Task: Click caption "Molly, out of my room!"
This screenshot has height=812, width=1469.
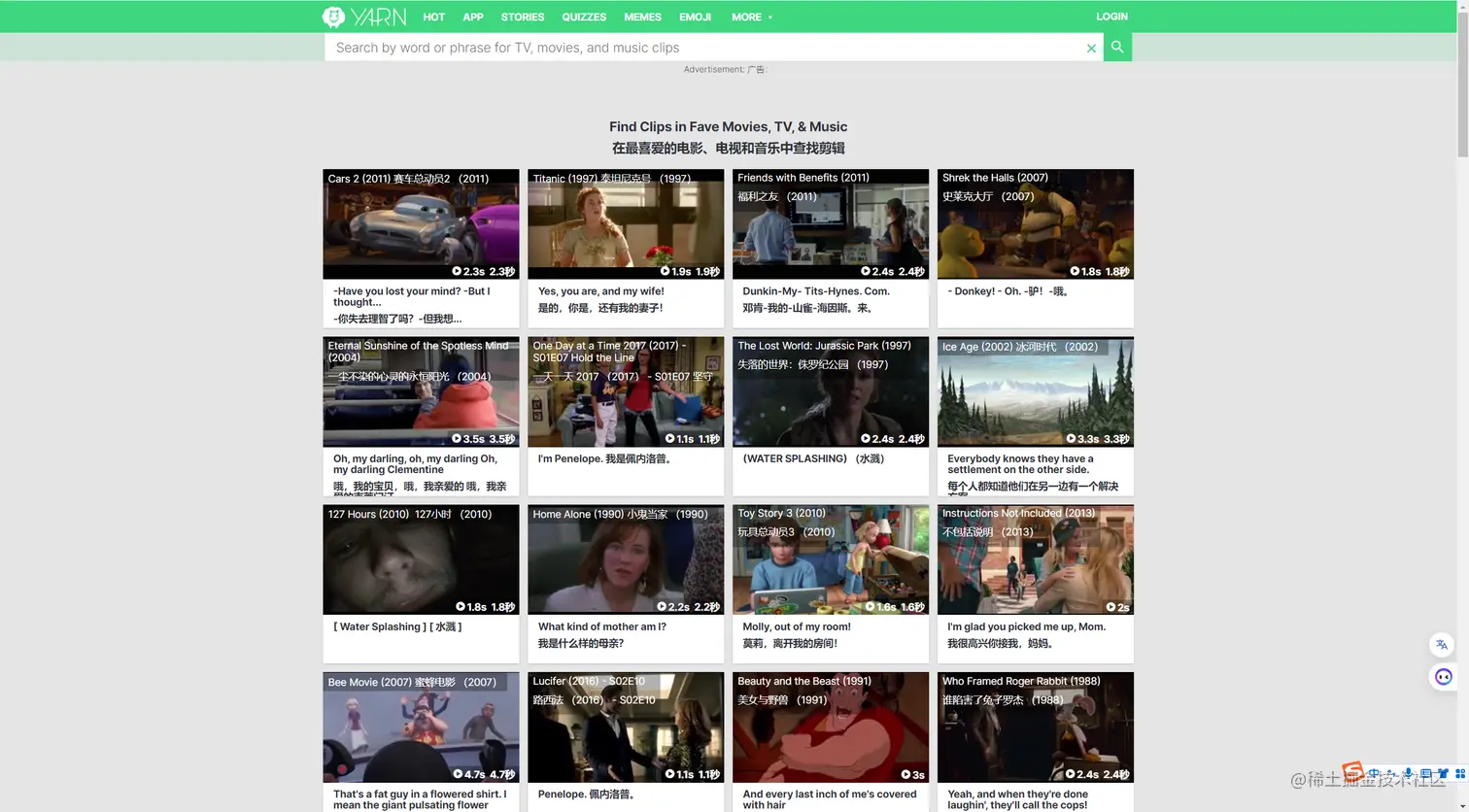Action: 797,627
